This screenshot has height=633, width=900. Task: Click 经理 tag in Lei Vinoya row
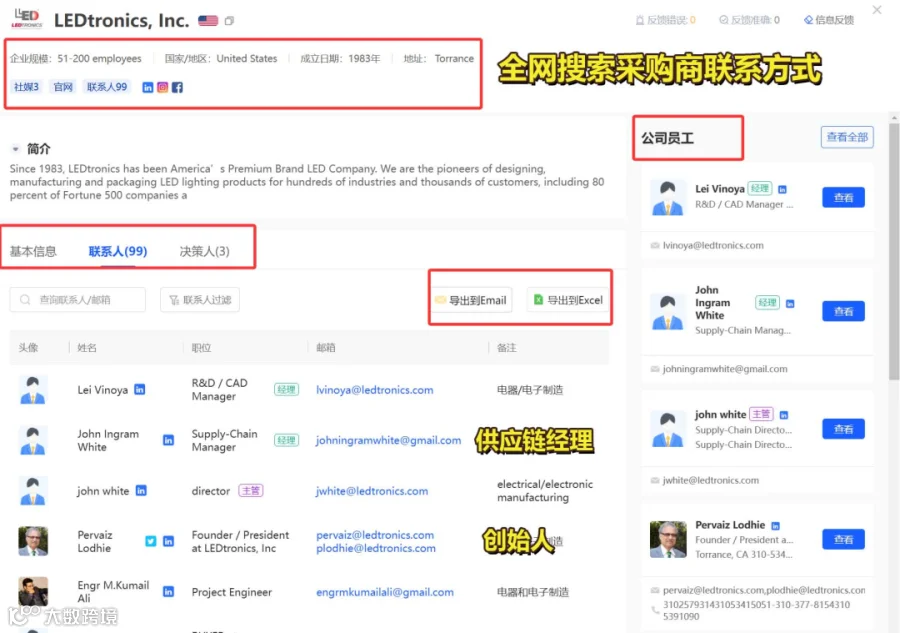tap(286, 390)
